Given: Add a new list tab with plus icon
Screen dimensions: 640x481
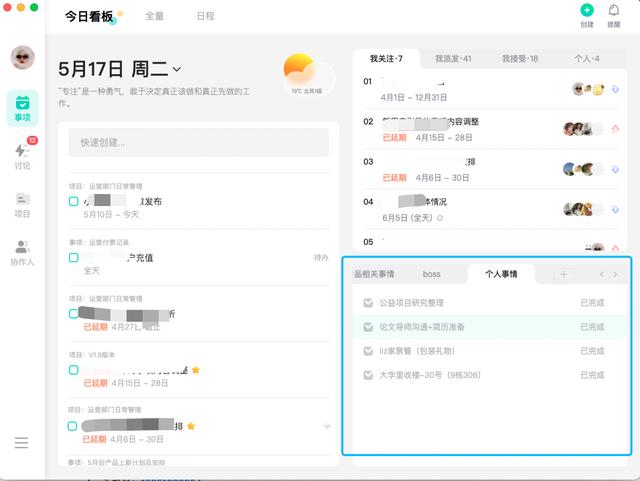Looking at the screenshot, I should (564, 274).
